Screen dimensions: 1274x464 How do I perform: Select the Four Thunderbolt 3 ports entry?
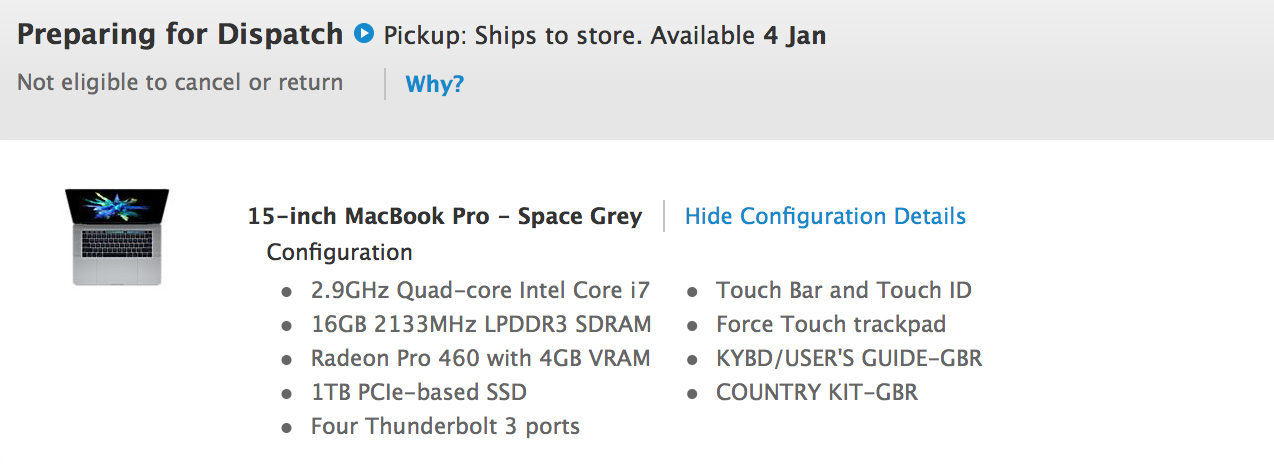coord(445,426)
